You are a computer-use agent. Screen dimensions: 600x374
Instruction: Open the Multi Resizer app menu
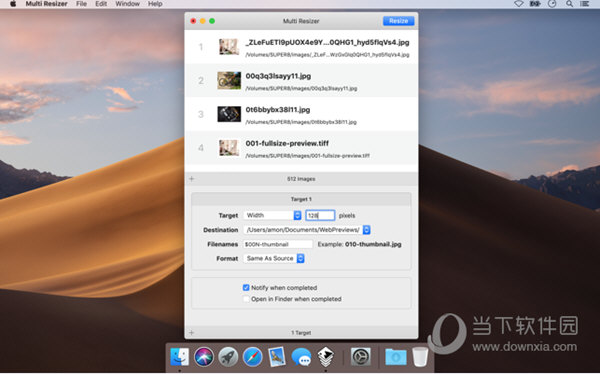(46, 4)
